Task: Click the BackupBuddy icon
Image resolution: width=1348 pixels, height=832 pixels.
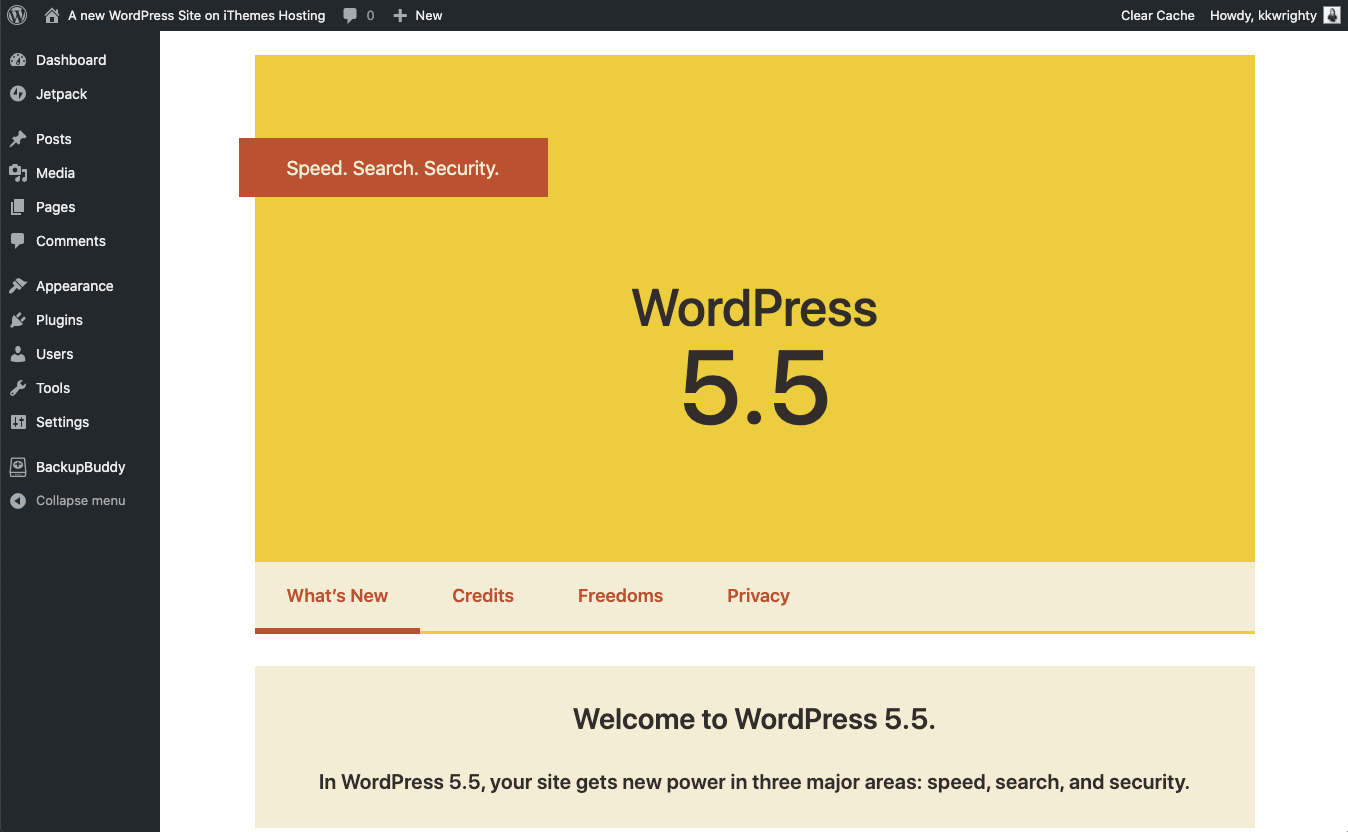Action: 18,467
